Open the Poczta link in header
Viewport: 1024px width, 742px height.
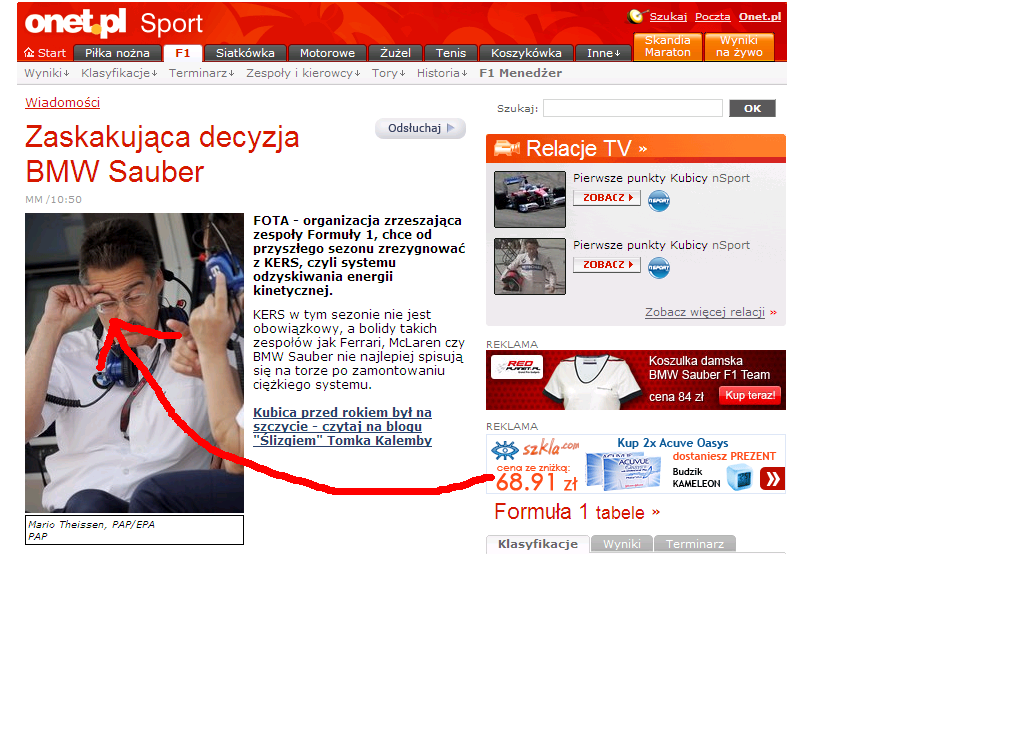tap(712, 17)
